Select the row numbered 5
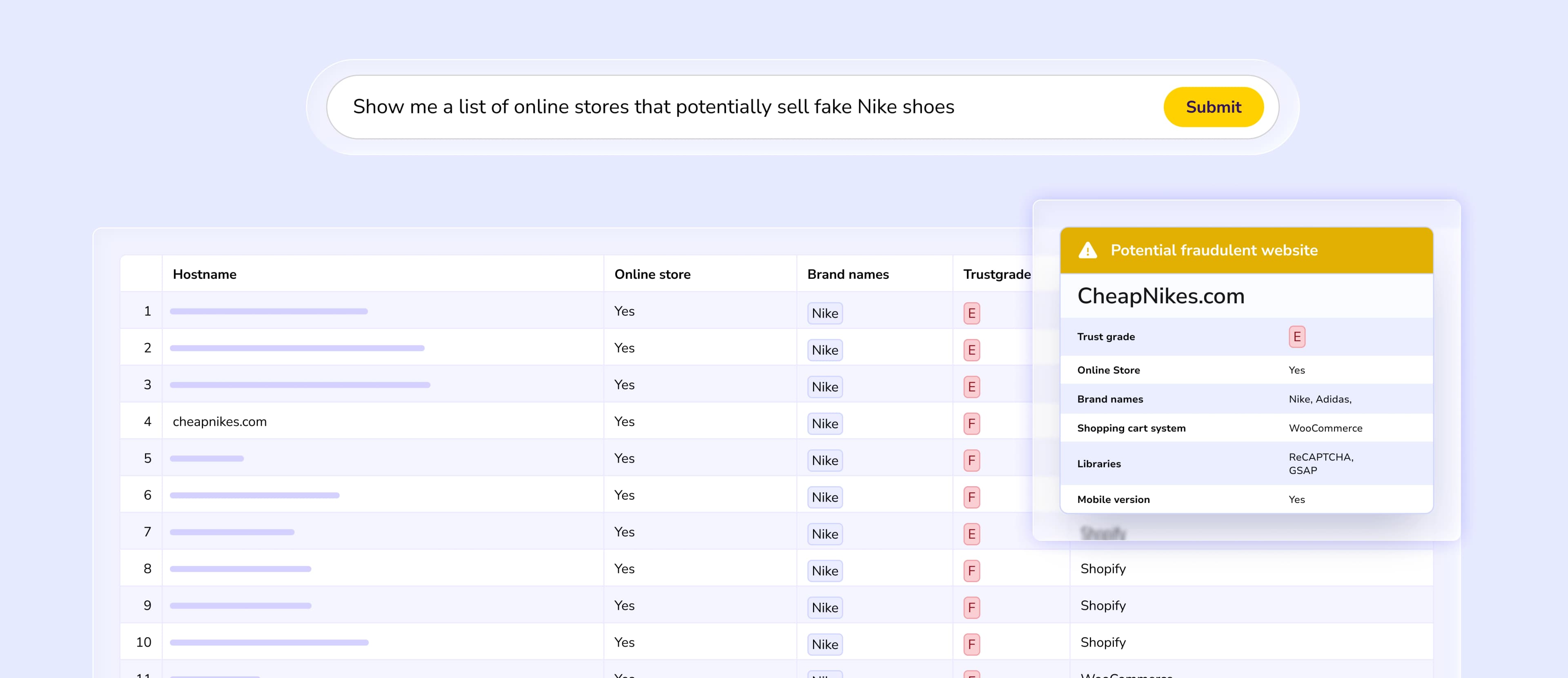The width and height of the screenshot is (1568, 678). pyautogui.click(x=147, y=458)
